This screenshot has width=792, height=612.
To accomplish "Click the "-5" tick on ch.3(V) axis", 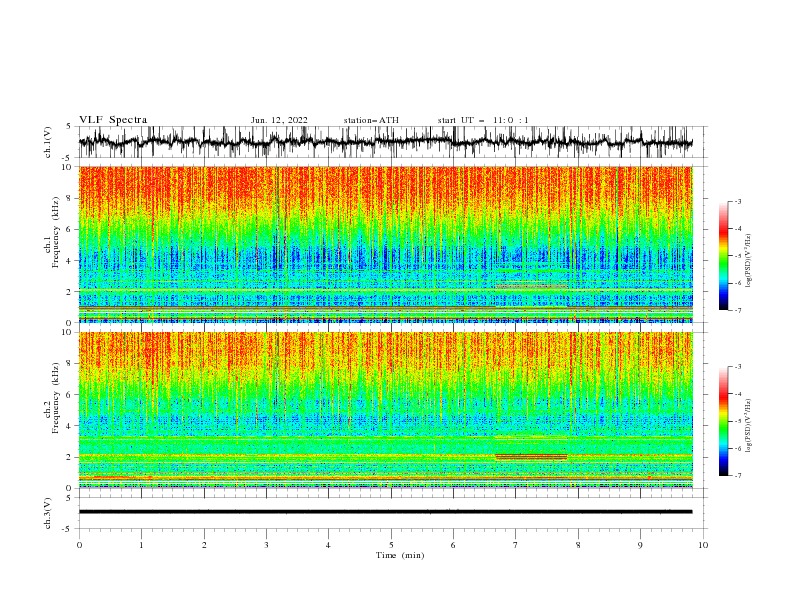I will (x=68, y=529).
